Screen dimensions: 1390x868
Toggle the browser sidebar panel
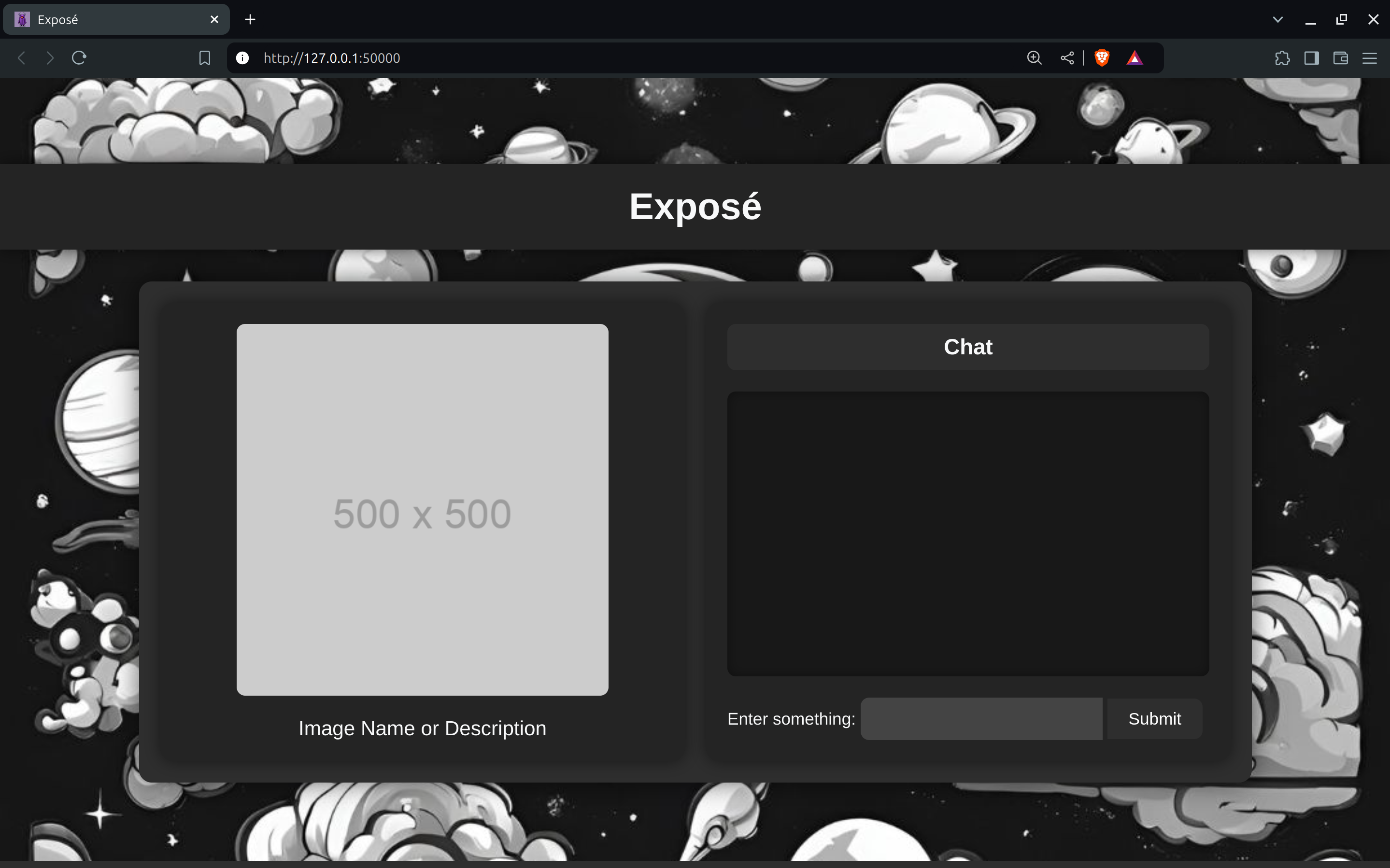coord(1311,58)
